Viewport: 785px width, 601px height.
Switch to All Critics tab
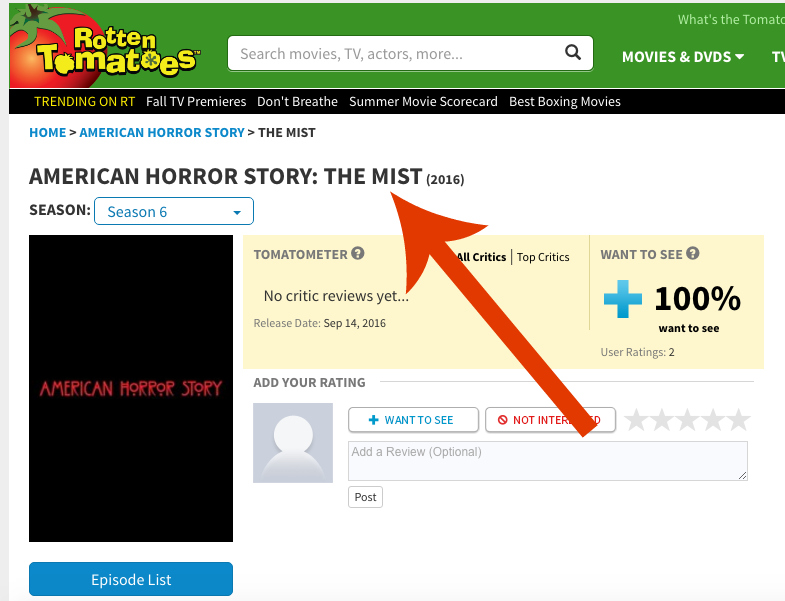pyautogui.click(x=481, y=257)
